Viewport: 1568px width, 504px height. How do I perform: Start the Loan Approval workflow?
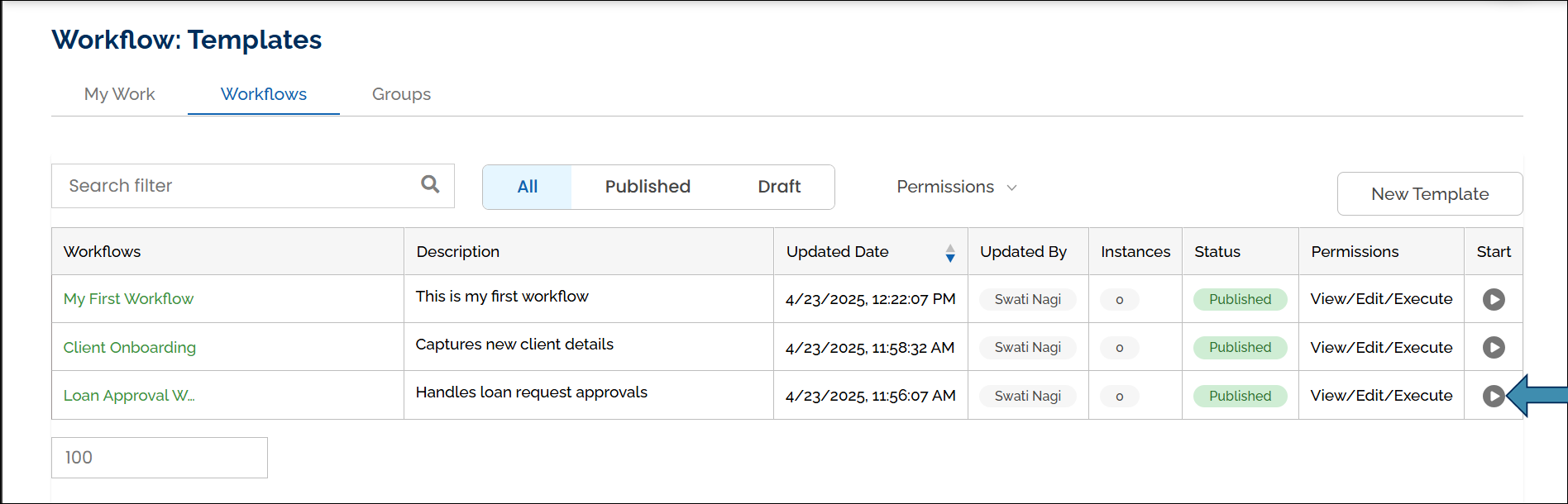point(1493,396)
